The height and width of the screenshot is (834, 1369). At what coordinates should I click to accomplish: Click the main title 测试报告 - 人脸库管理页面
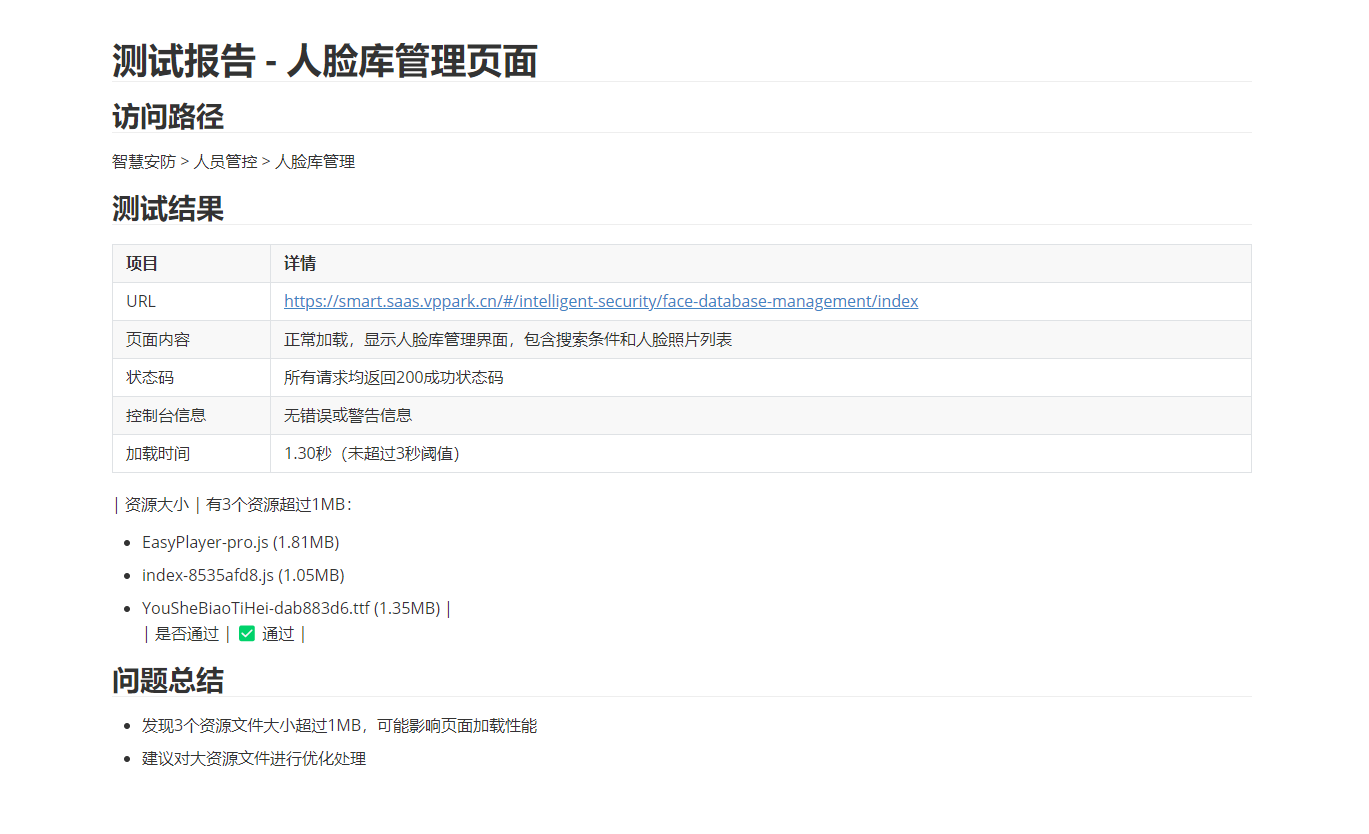tap(324, 61)
